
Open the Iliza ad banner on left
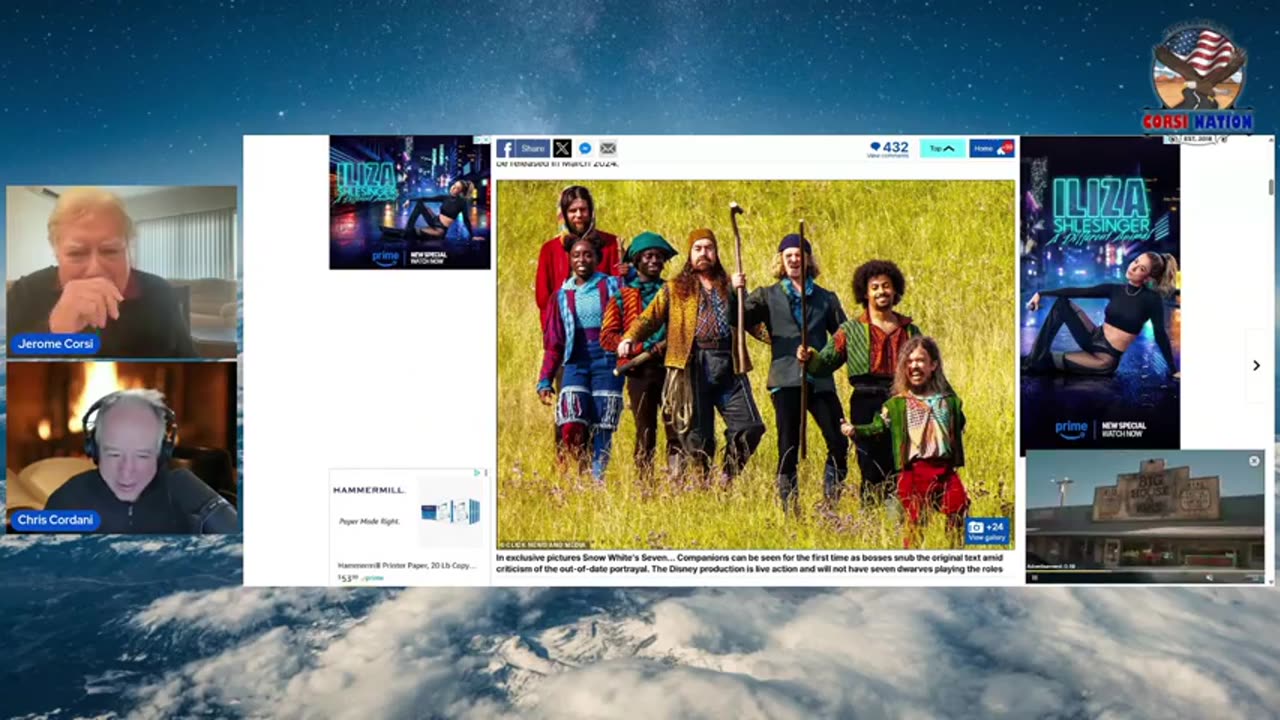(x=410, y=203)
